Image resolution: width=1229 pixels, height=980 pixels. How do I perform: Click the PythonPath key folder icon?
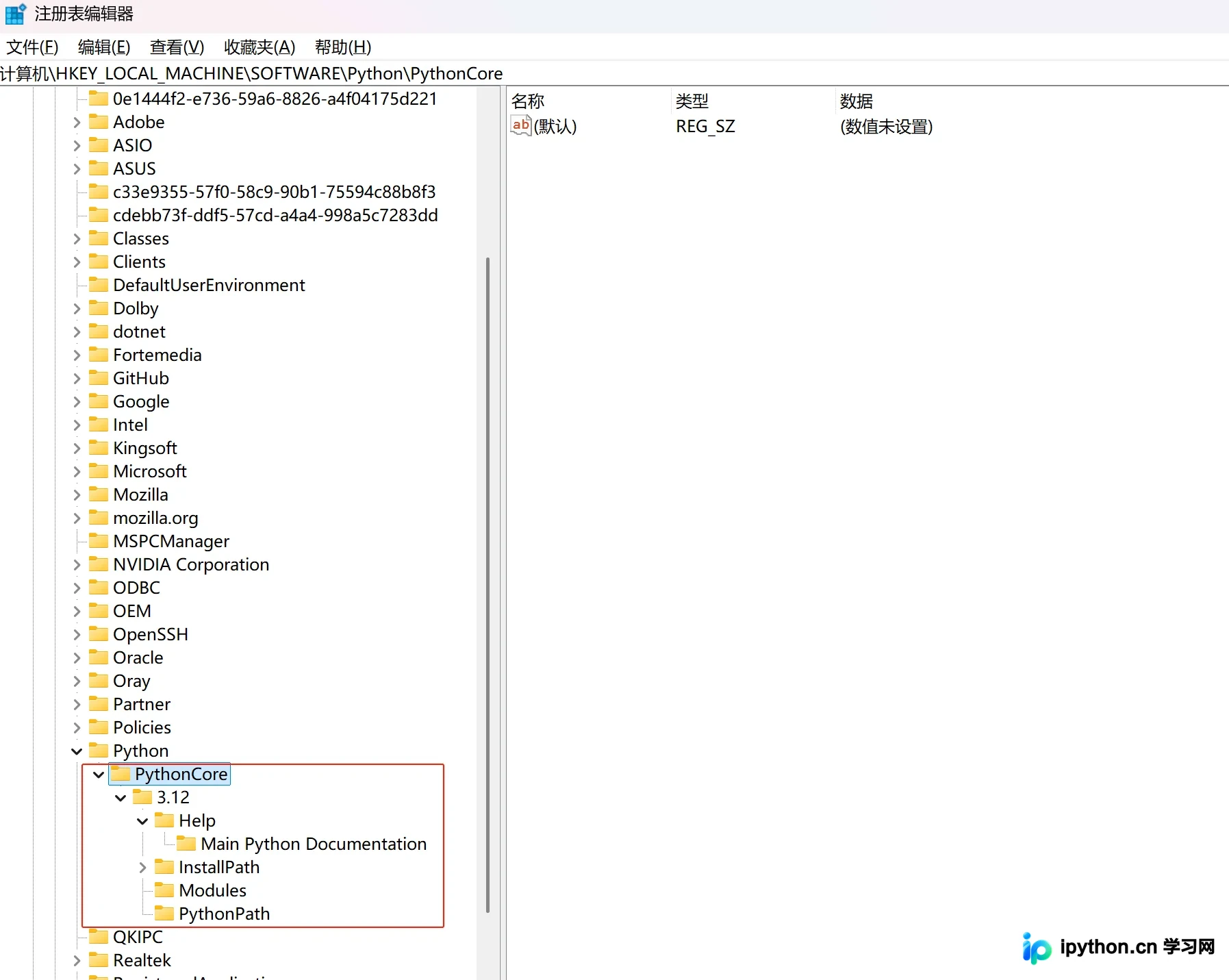coord(164,914)
